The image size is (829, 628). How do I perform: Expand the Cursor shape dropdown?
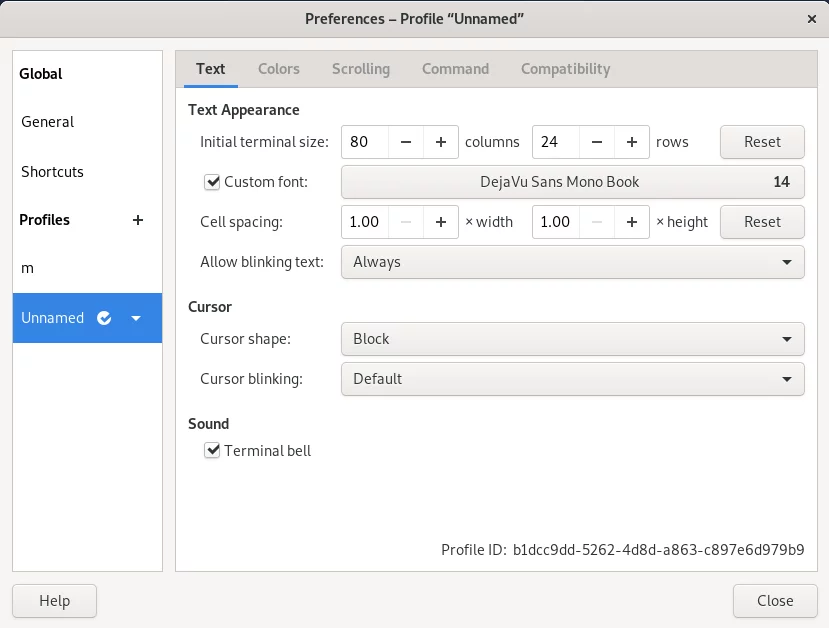(573, 339)
